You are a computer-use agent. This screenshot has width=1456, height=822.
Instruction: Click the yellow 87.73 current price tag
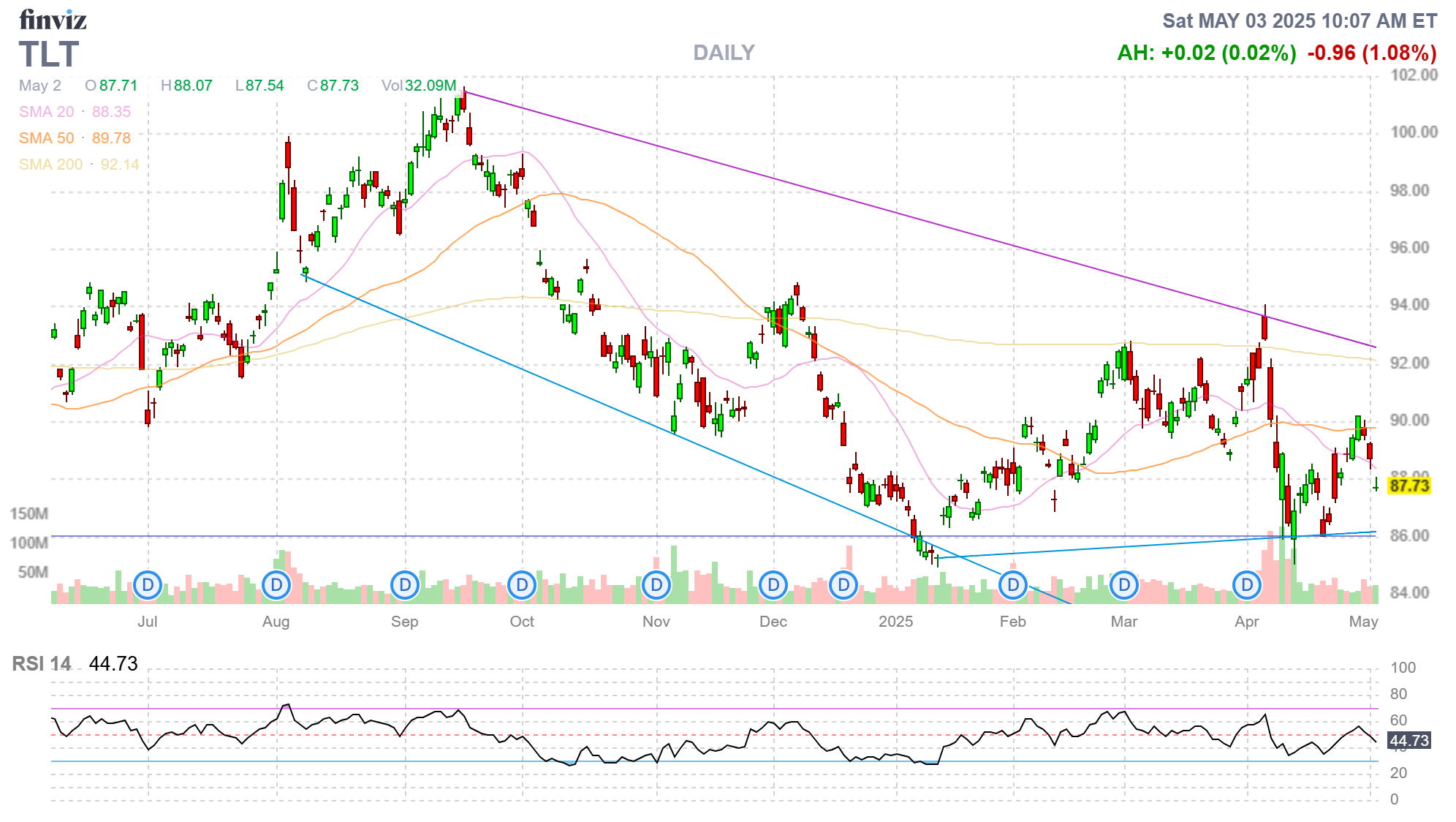click(x=1408, y=486)
